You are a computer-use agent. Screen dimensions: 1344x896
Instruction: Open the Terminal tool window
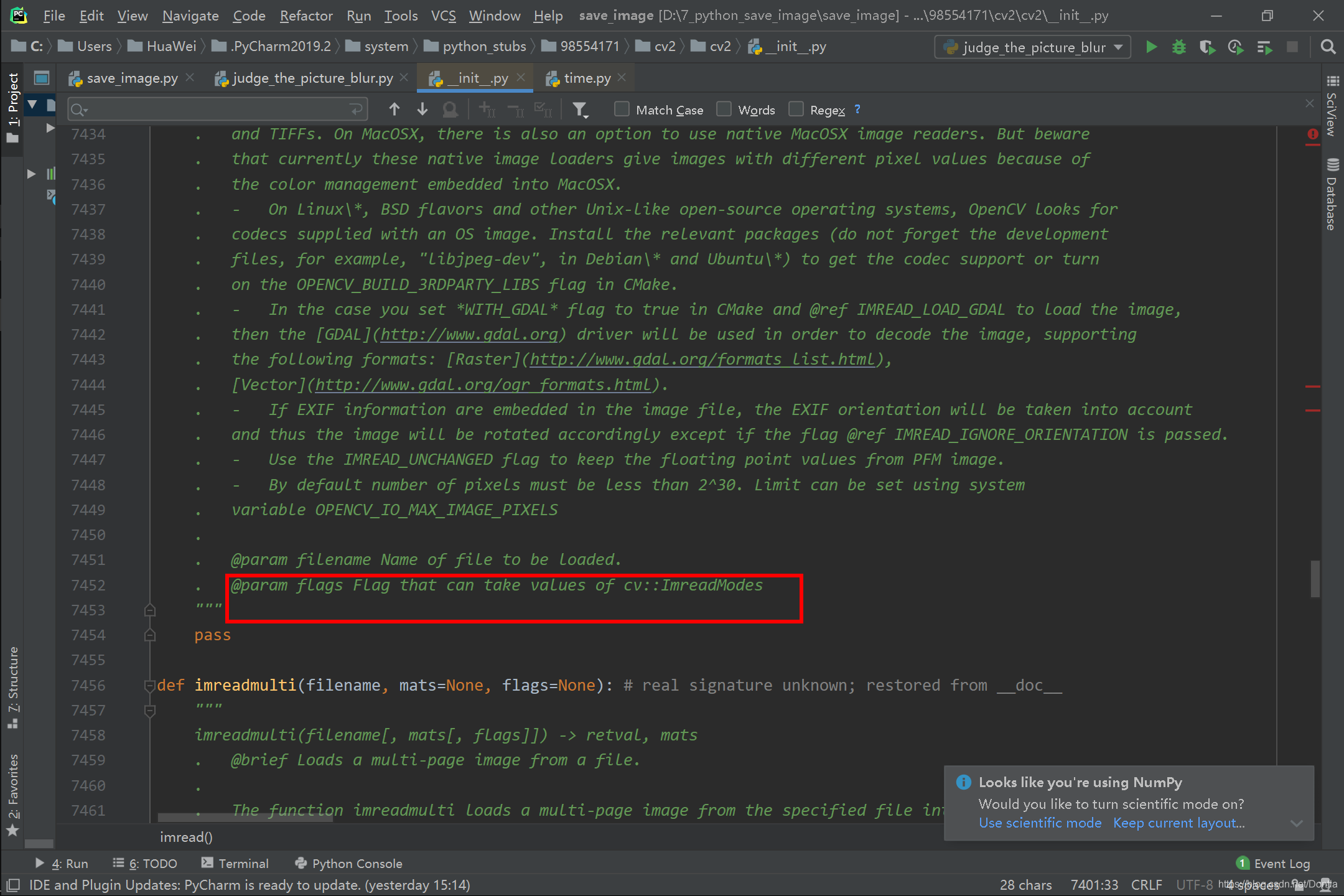click(x=235, y=864)
